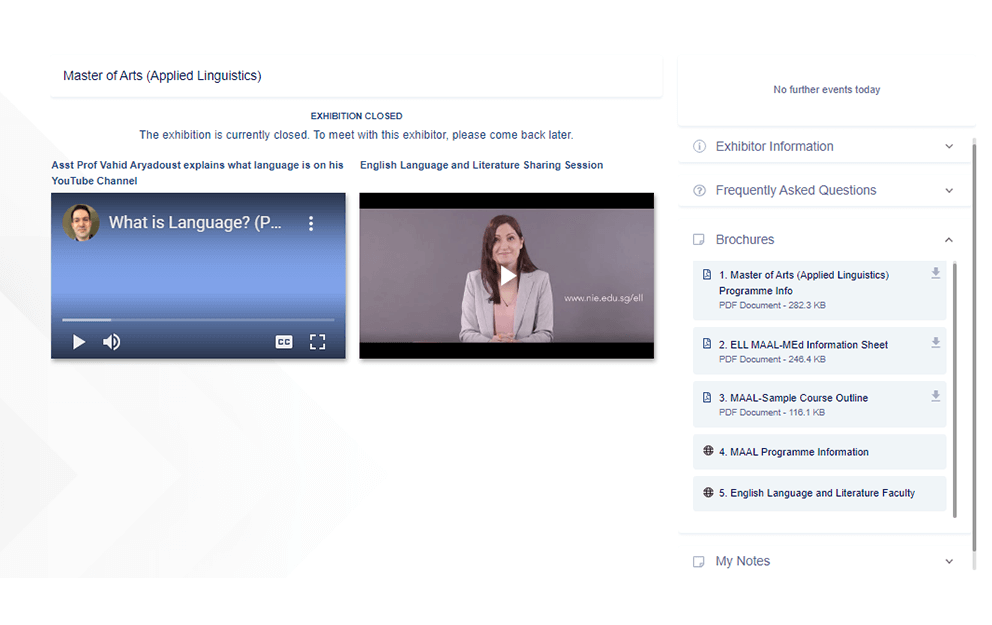The height and width of the screenshot is (625, 992).
Task: Click the English Language and Literature Sharing Session caption
Action: [x=481, y=165]
